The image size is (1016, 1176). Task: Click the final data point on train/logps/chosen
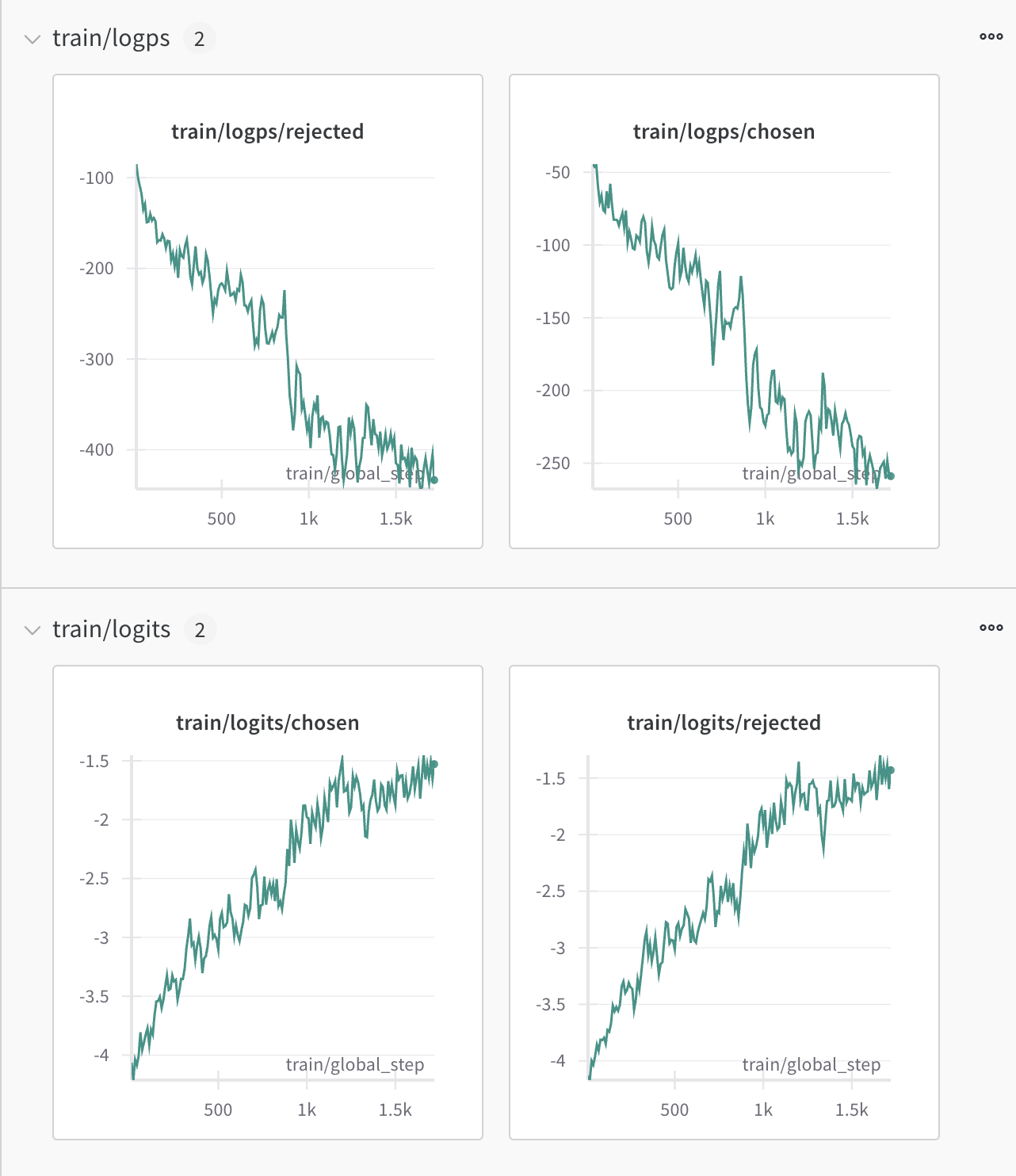point(891,476)
